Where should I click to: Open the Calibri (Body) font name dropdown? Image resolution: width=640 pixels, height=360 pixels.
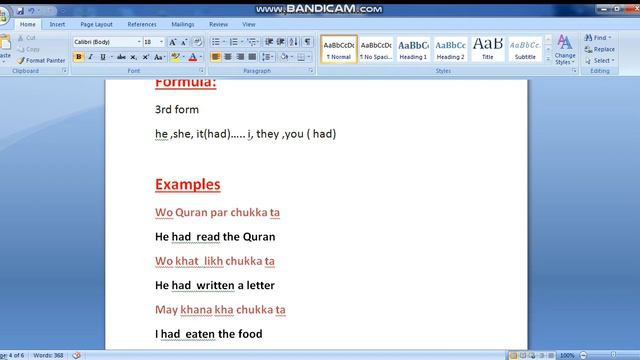[x=139, y=42]
